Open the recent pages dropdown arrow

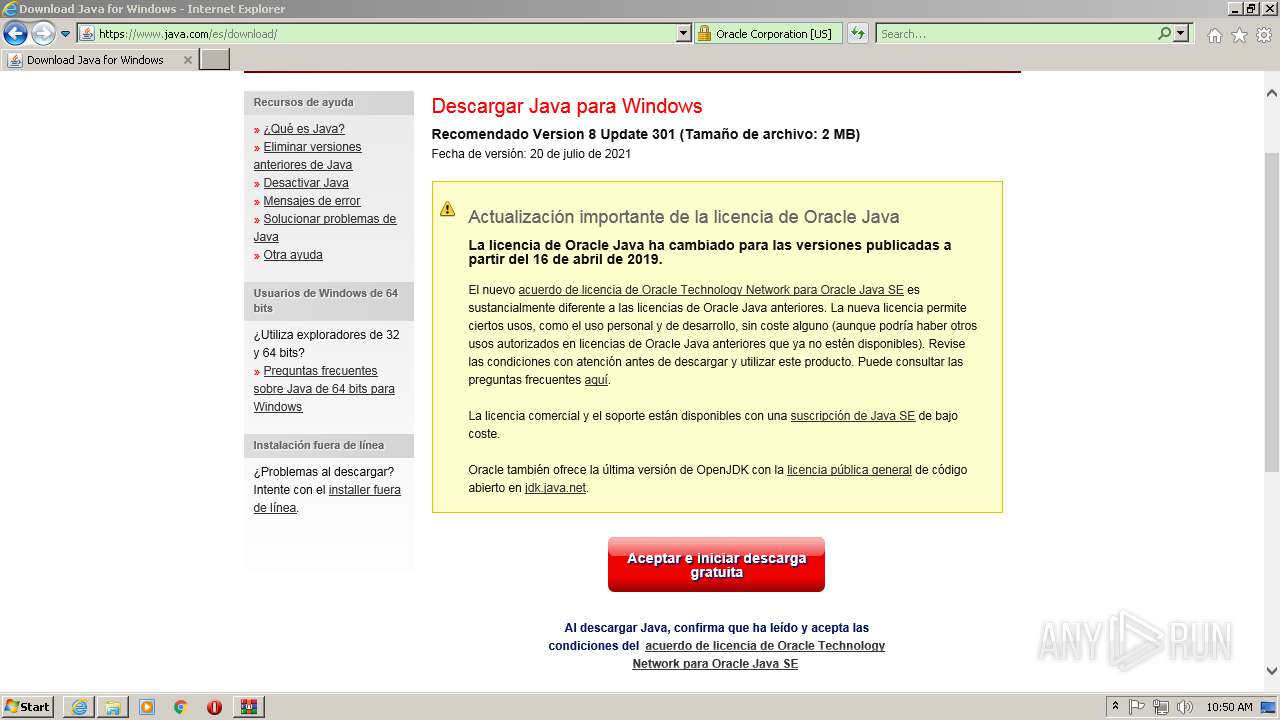(x=66, y=34)
